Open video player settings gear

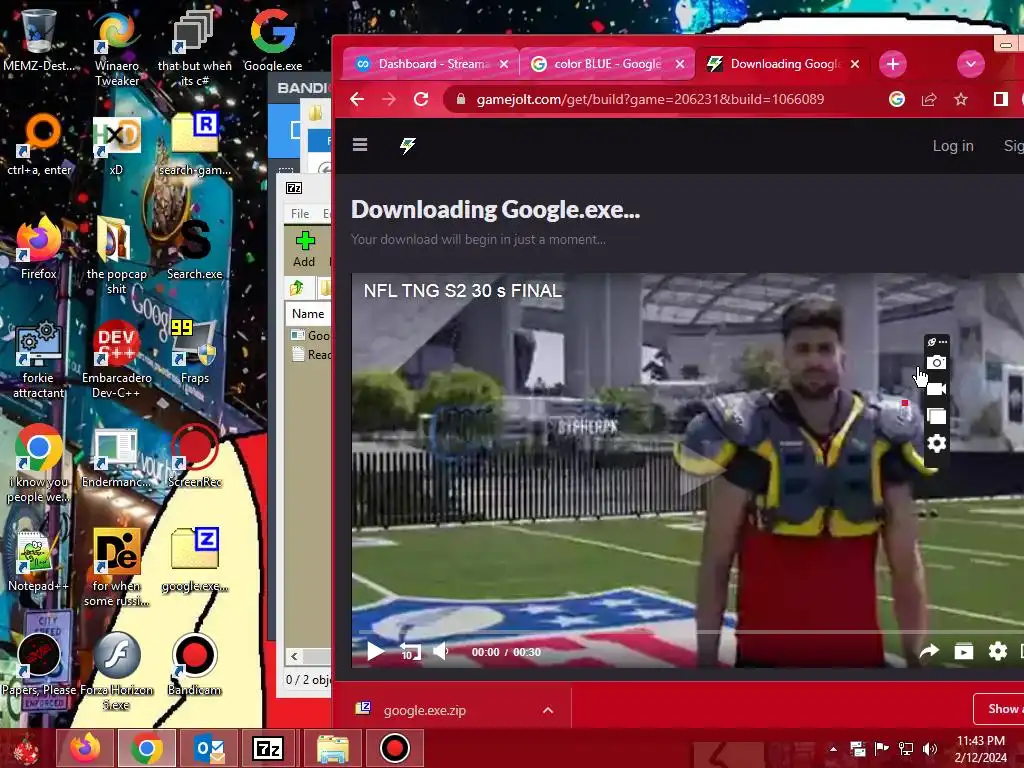click(997, 651)
